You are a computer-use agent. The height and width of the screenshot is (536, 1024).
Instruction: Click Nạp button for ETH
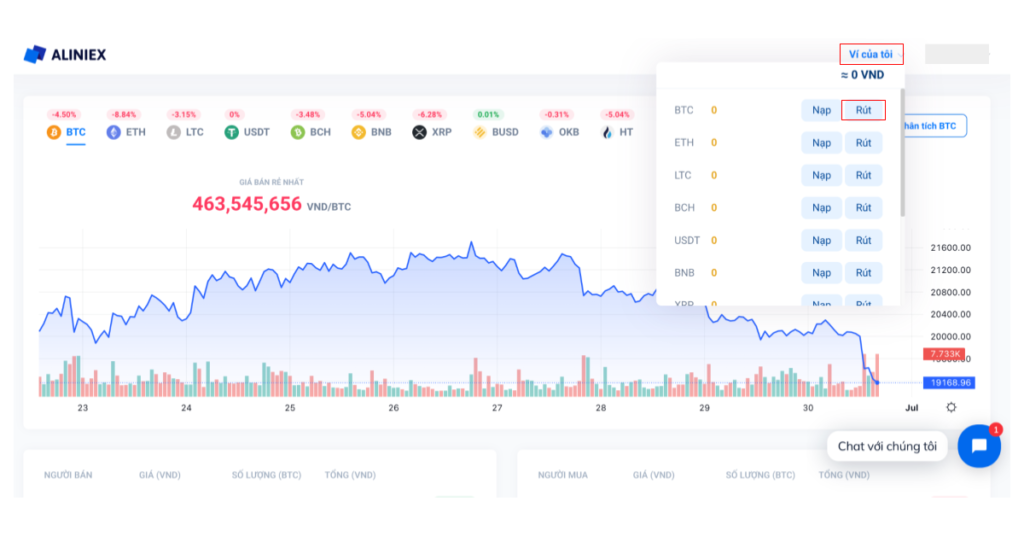click(821, 143)
